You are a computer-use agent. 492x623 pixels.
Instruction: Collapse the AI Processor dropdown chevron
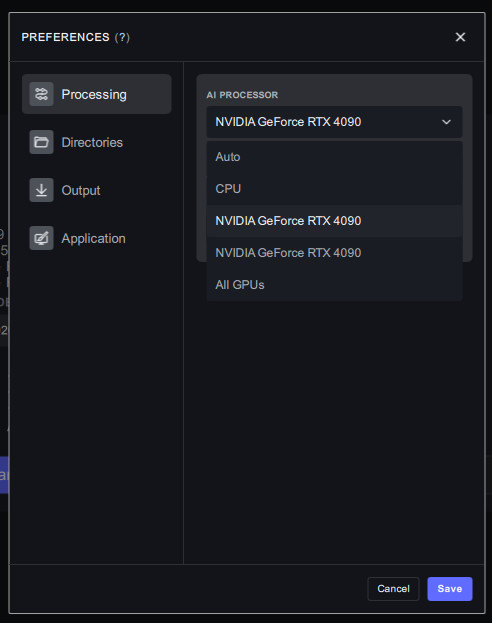446,122
